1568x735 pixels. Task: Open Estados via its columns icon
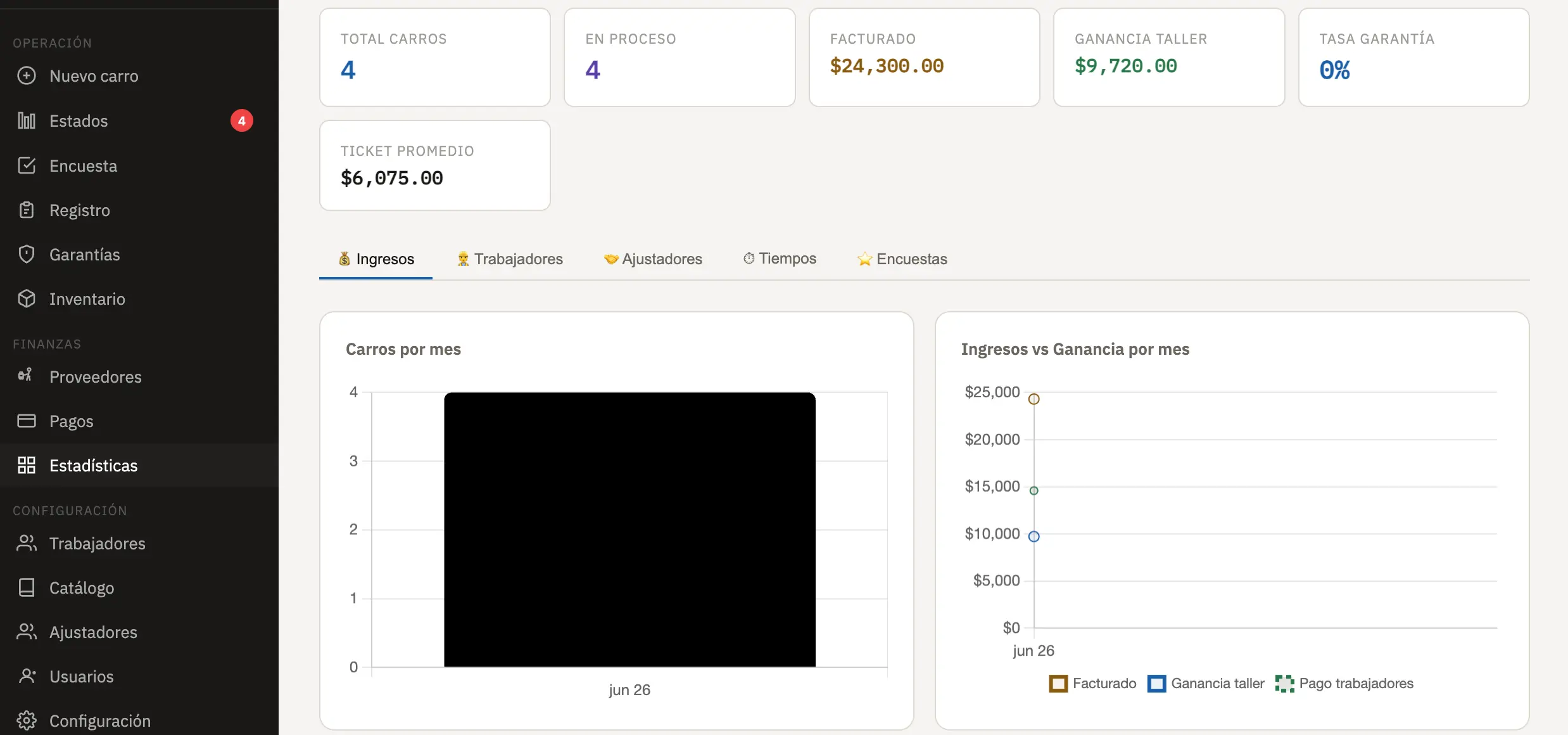[27, 120]
